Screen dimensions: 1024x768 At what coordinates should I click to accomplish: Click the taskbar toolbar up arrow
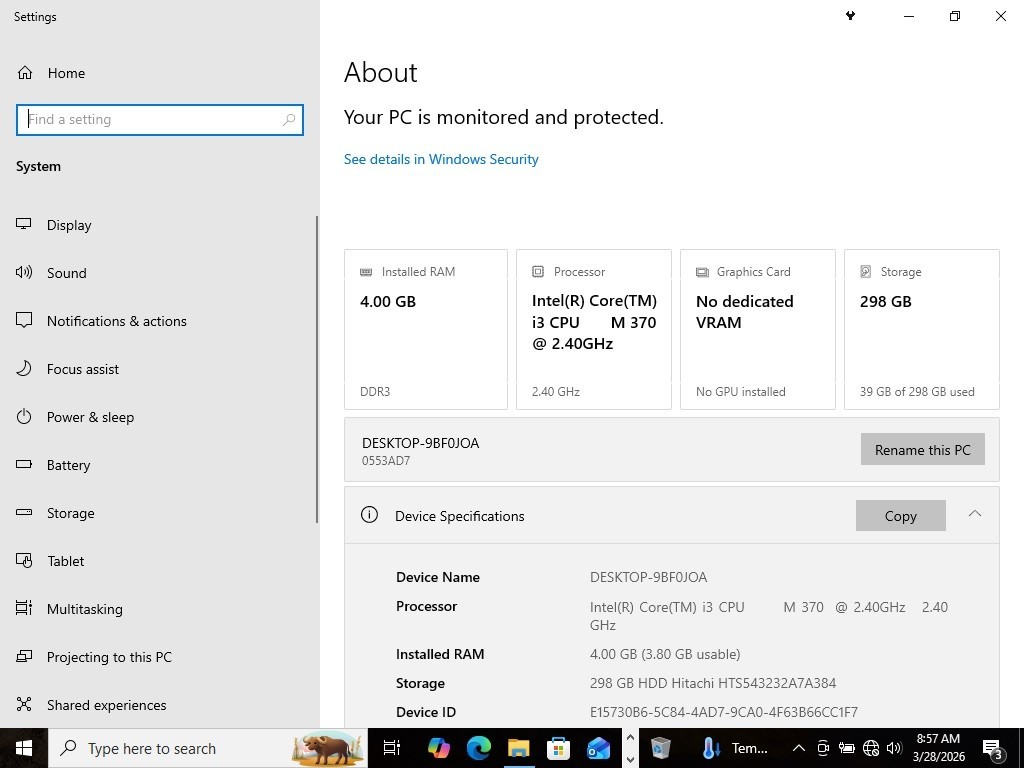630,737
